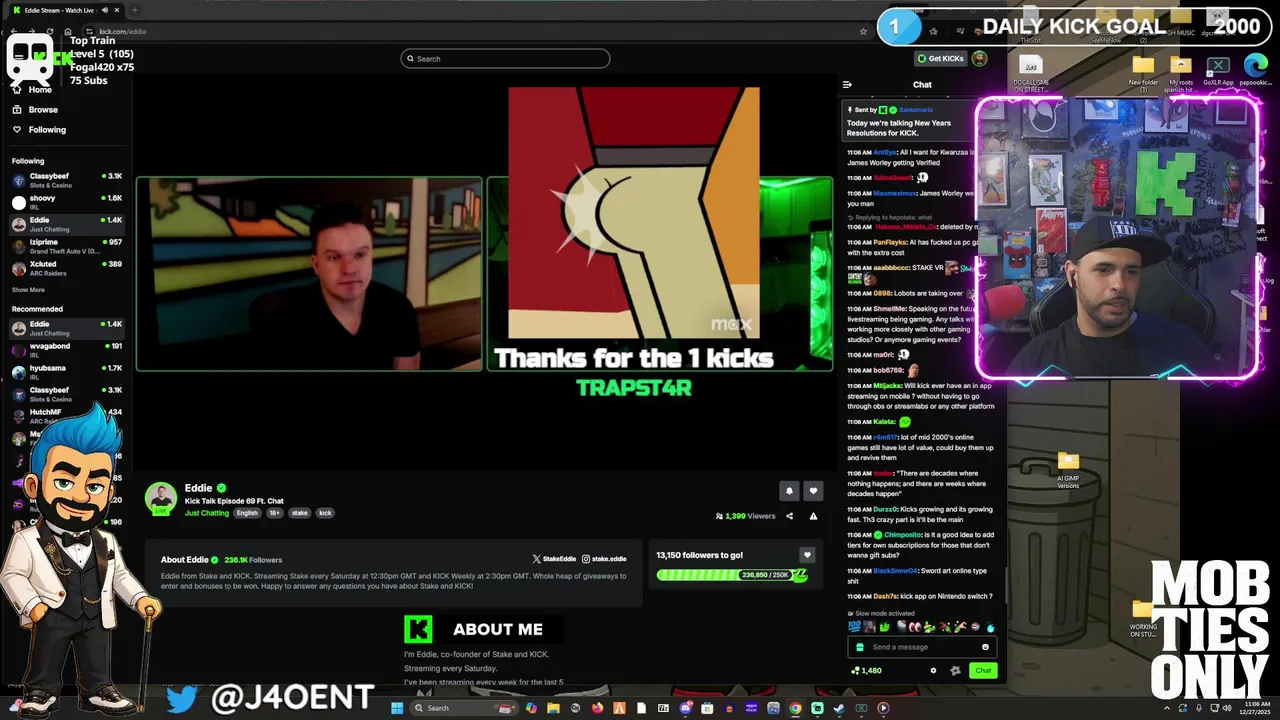Toggle notification bell for Eddie
Viewport: 1280px width, 720px height.
pos(789,491)
